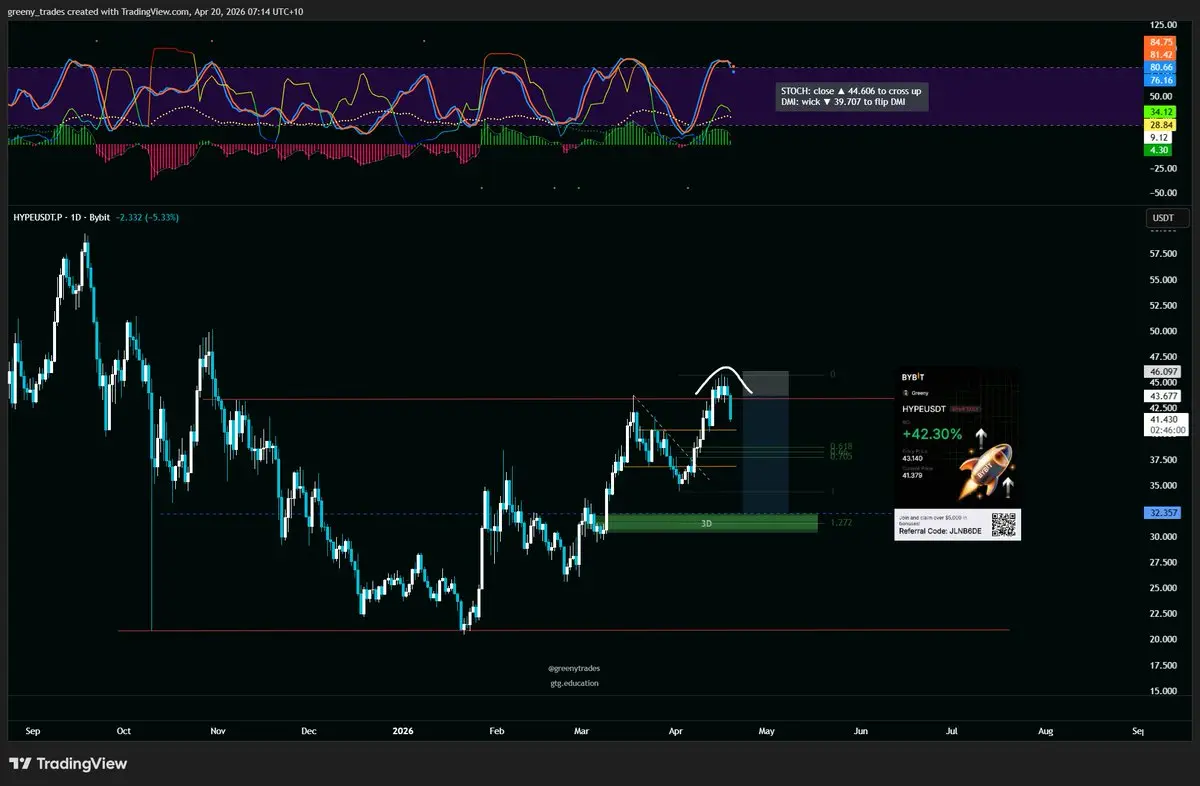The height and width of the screenshot is (786, 1200).
Task: Click the 125.00 indicator axis label
Action: (1161, 23)
